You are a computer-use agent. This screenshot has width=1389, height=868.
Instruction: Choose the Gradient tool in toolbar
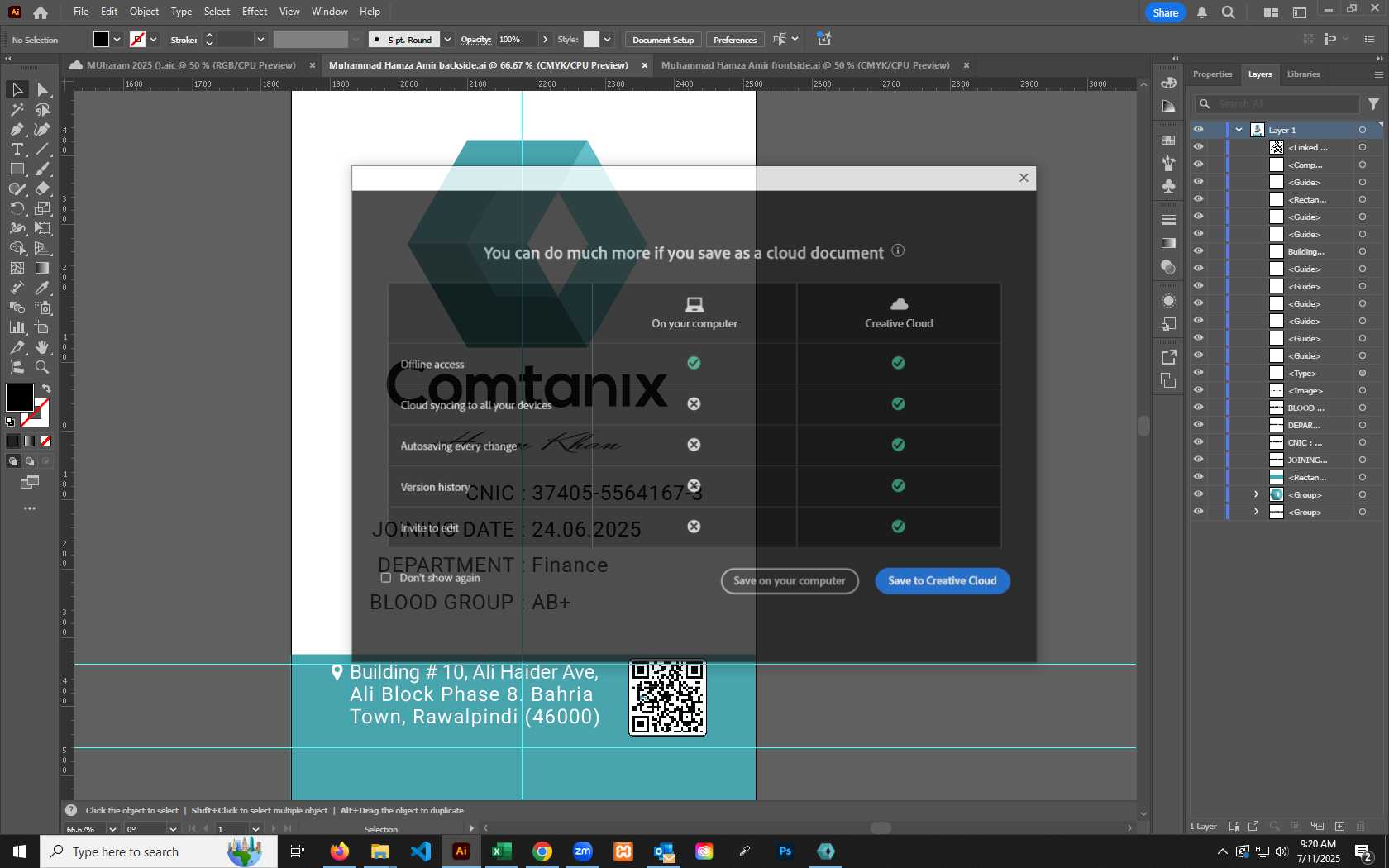(x=42, y=268)
